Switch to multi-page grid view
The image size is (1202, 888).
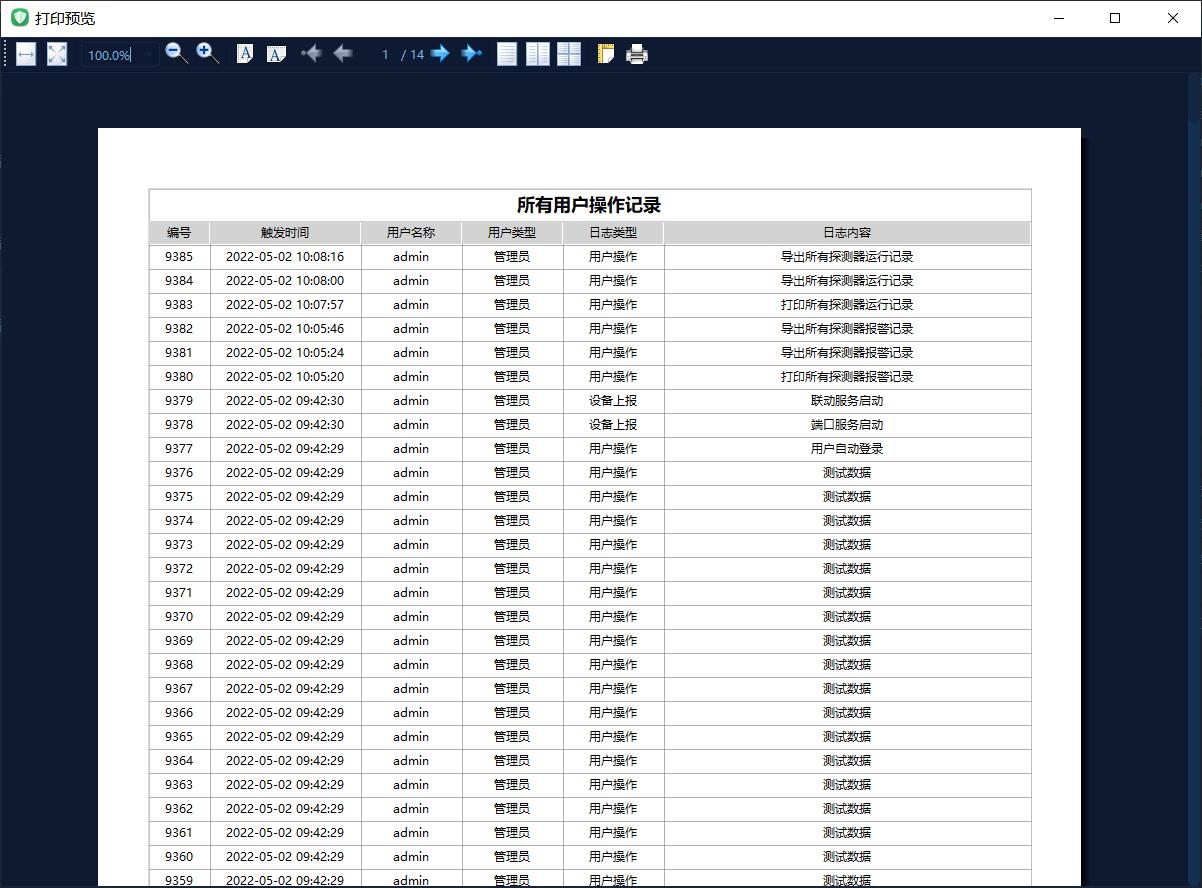click(569, 54)
